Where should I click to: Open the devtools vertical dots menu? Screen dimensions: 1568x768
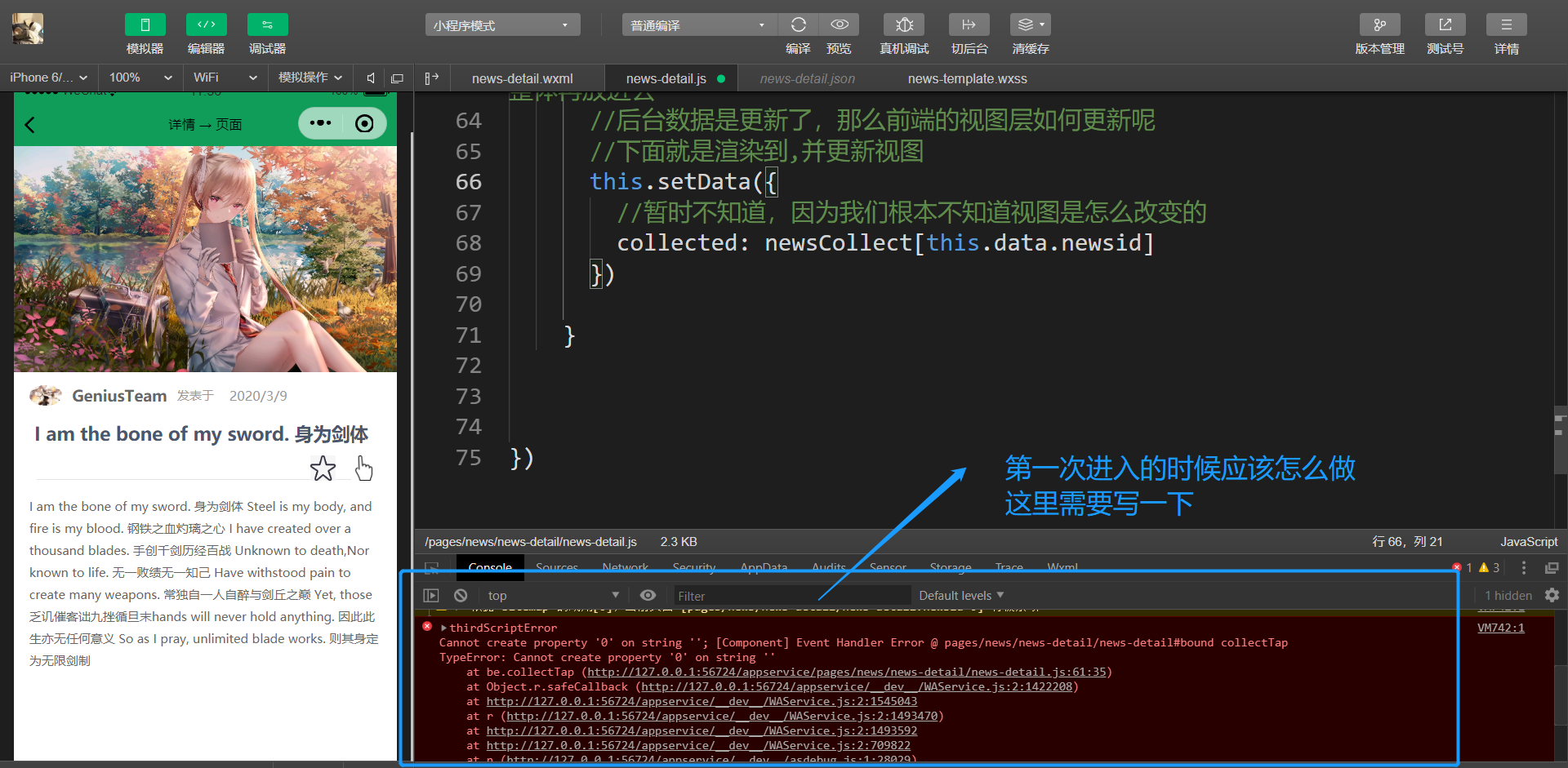point(1524,567)
